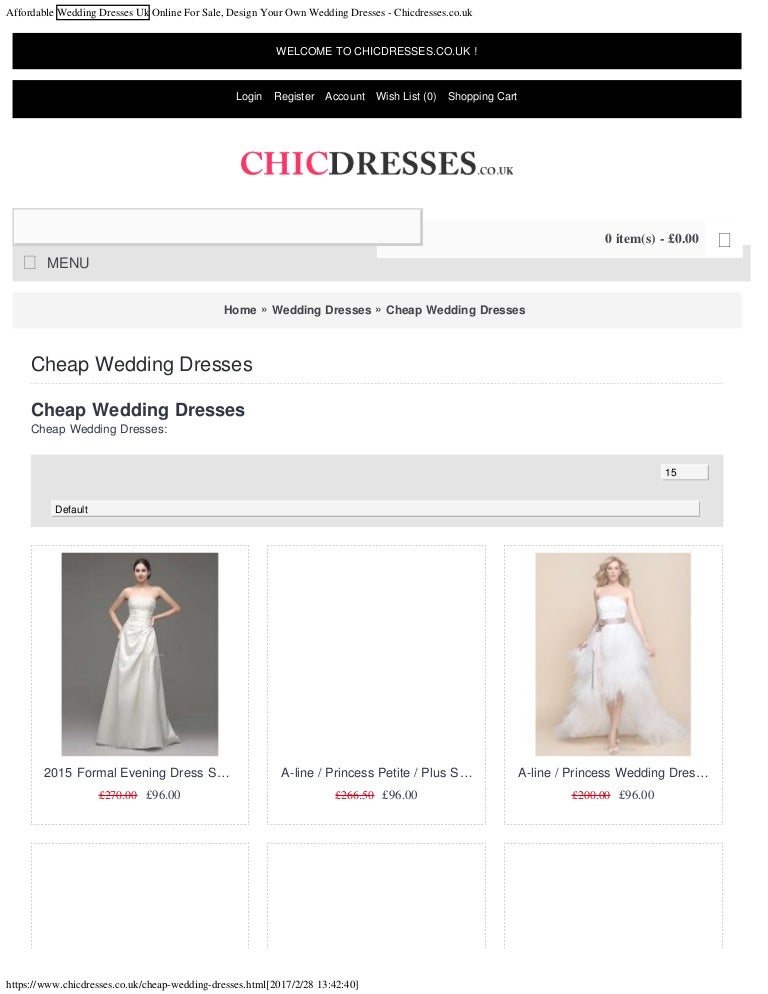The image size is (768, 994).
Task: Open the Default sort order dropdown
Action: click(375, 509)
